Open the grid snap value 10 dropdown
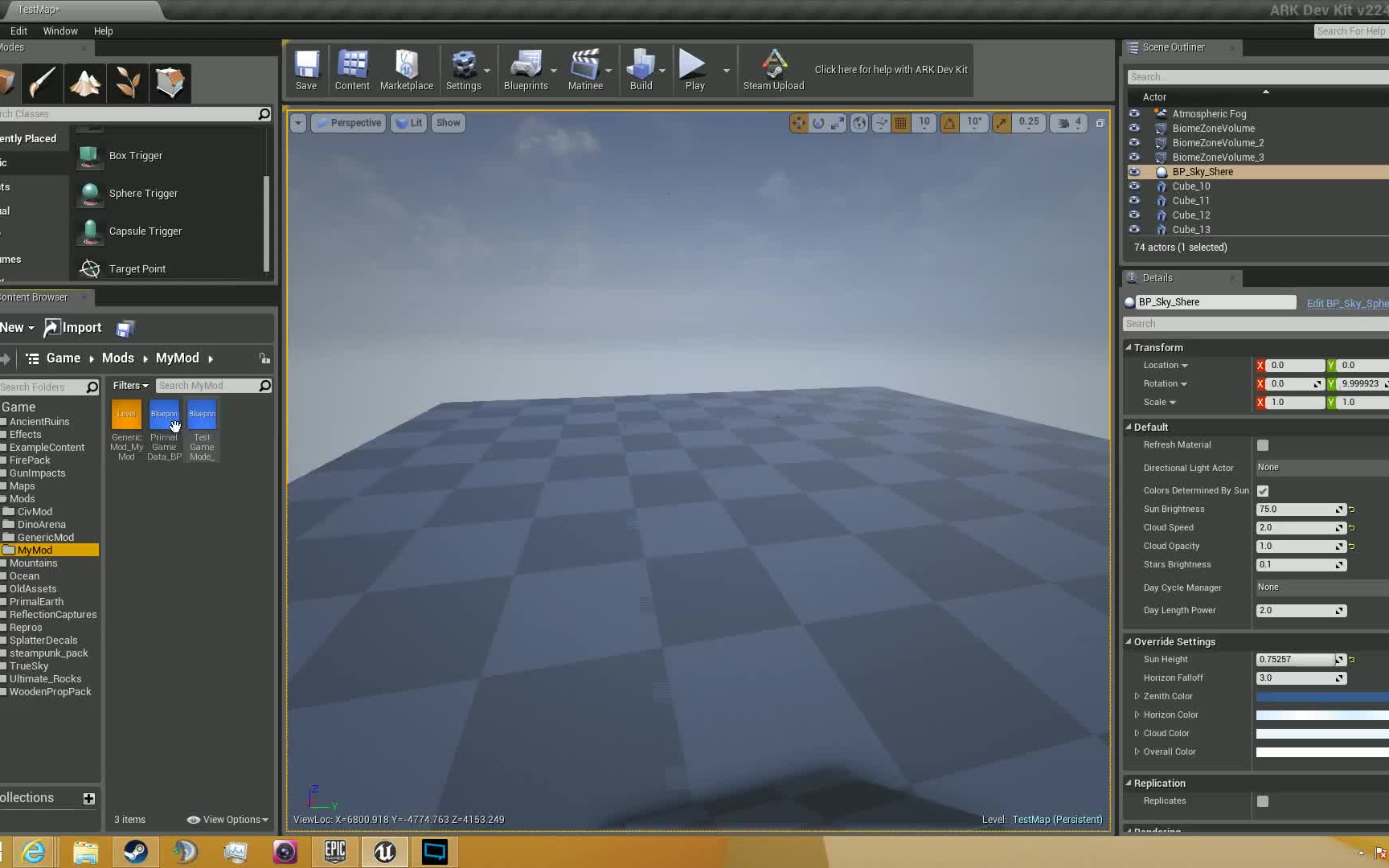 point(924,123)
